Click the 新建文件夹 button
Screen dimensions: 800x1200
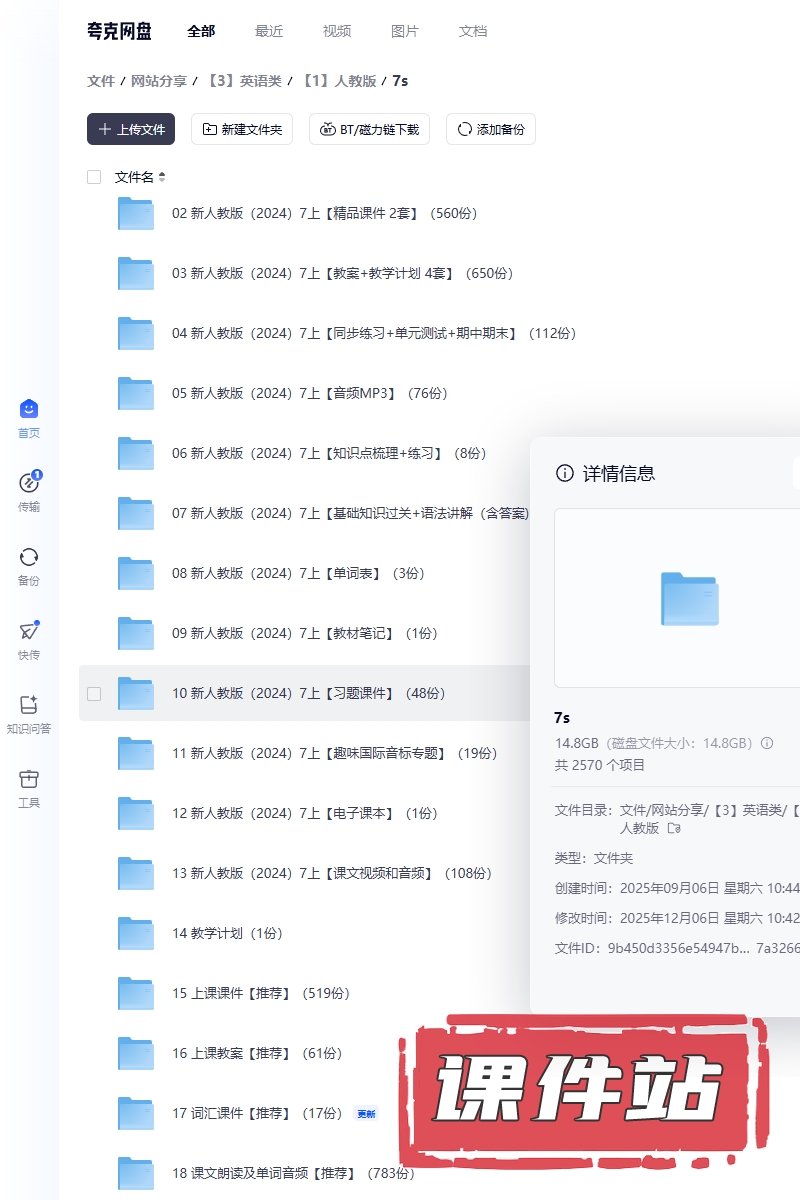[242, 129]
